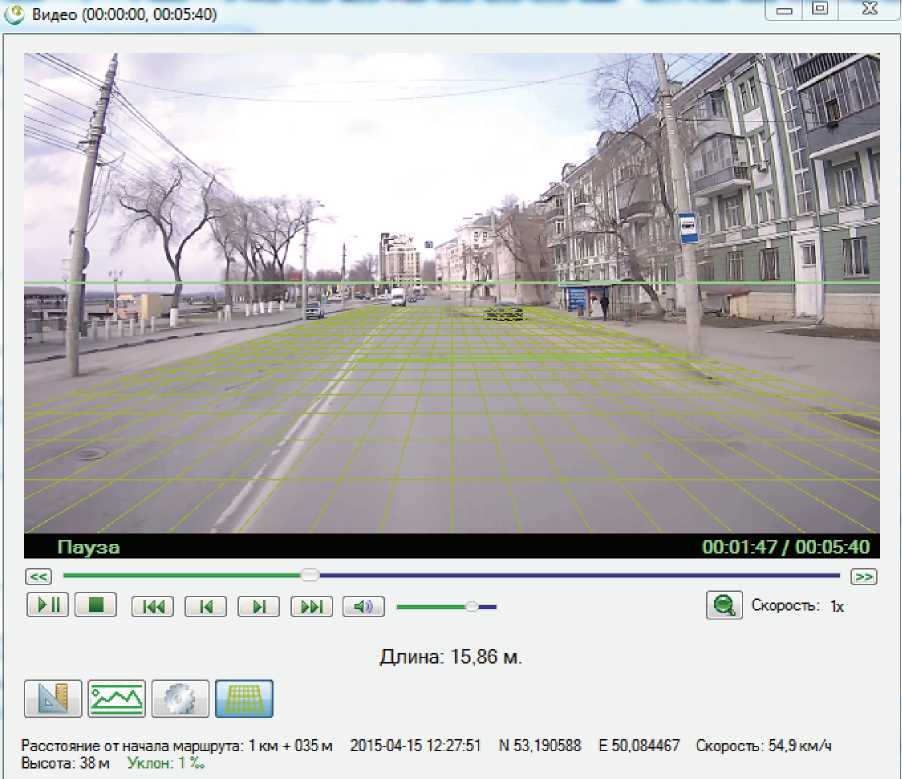Step forward one frame
The width and height of the screenshot is (902, 779).
pos(258,606)
